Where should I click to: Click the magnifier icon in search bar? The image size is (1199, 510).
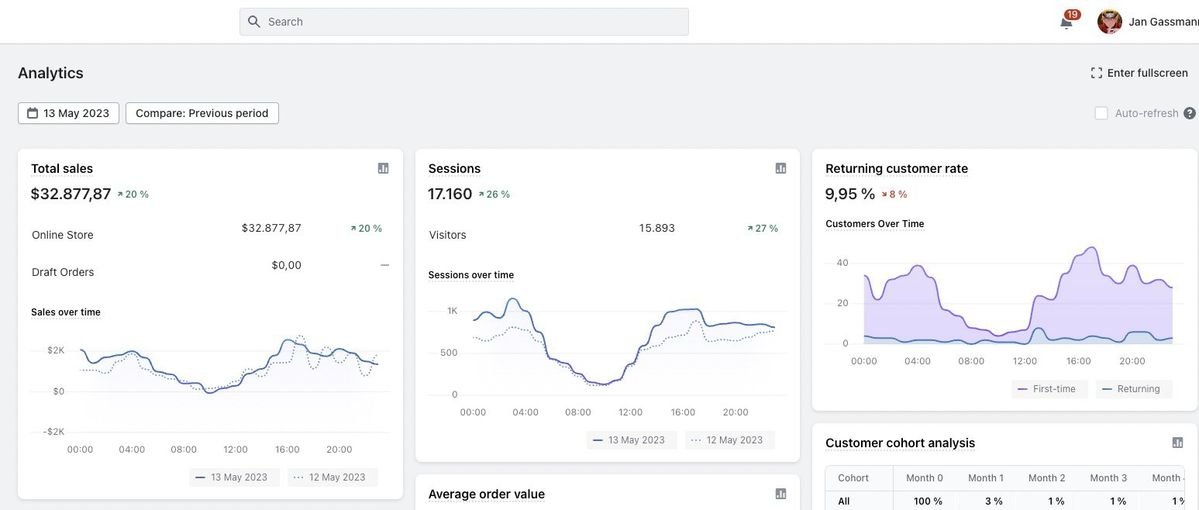pyautogui.click(x=254, y=22)
